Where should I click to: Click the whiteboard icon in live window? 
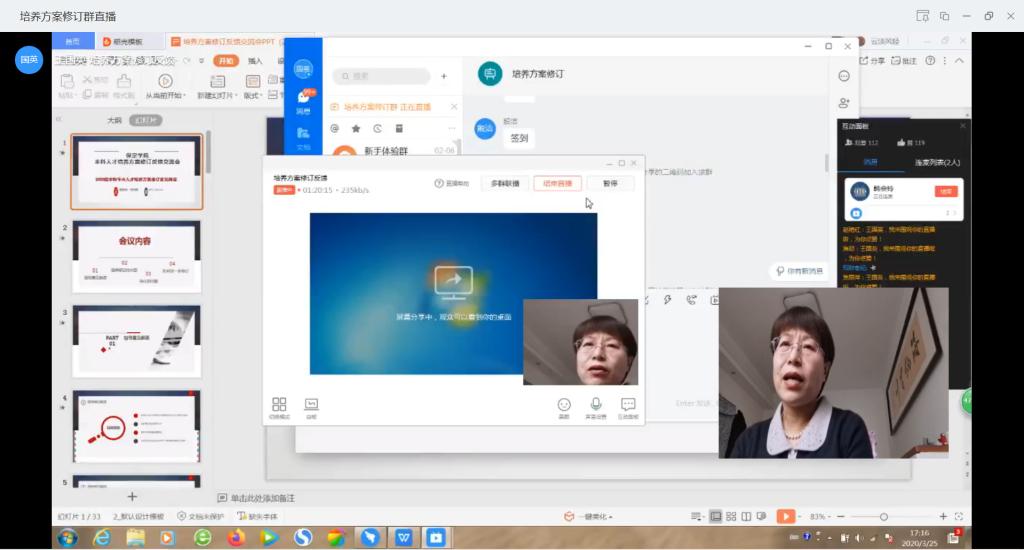(x=311, y=404)
